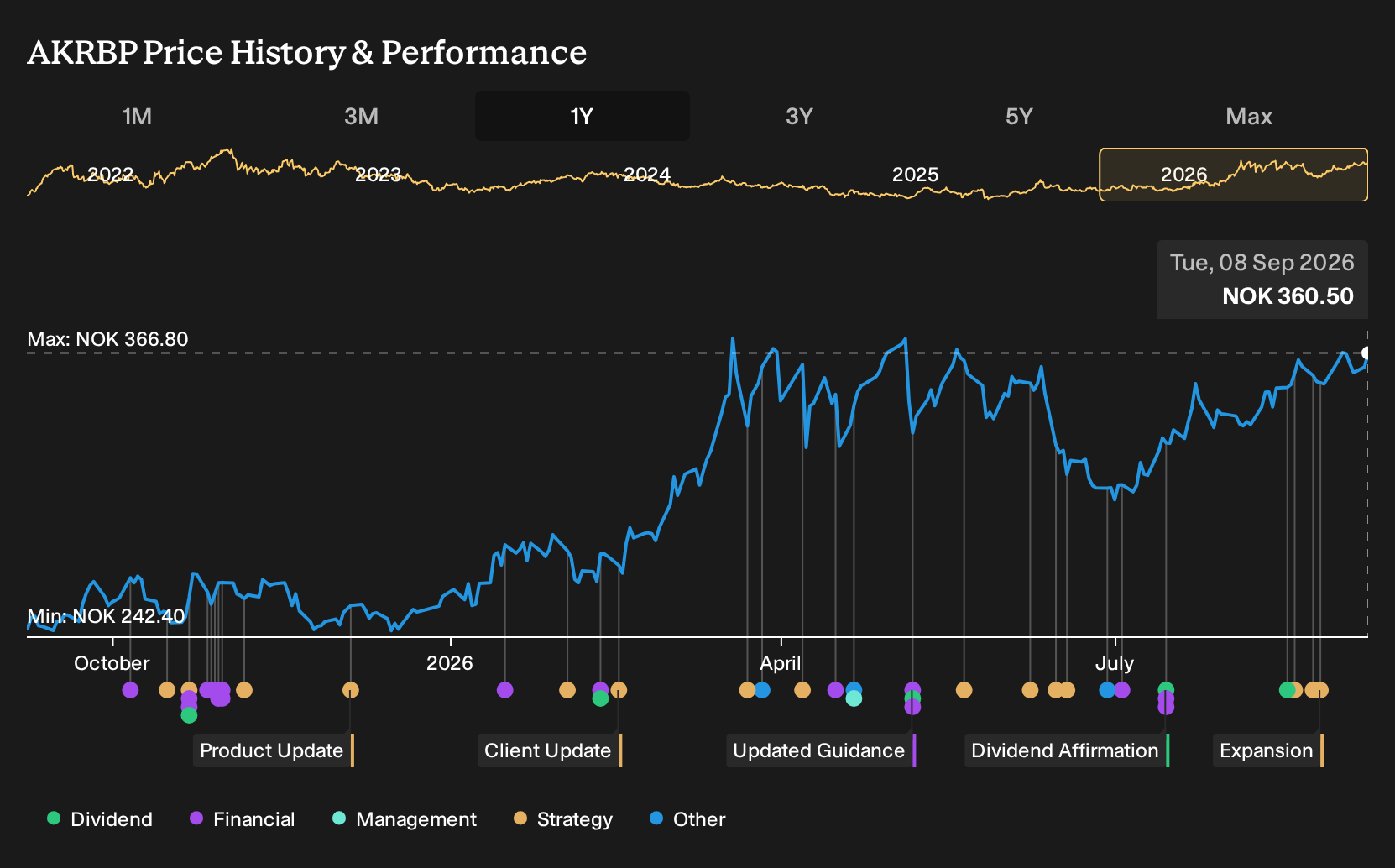Viewport: 1395px width, 868px height.
Task: Click the green Dividend marker under the October stack
Action: [x=189, y=715]
